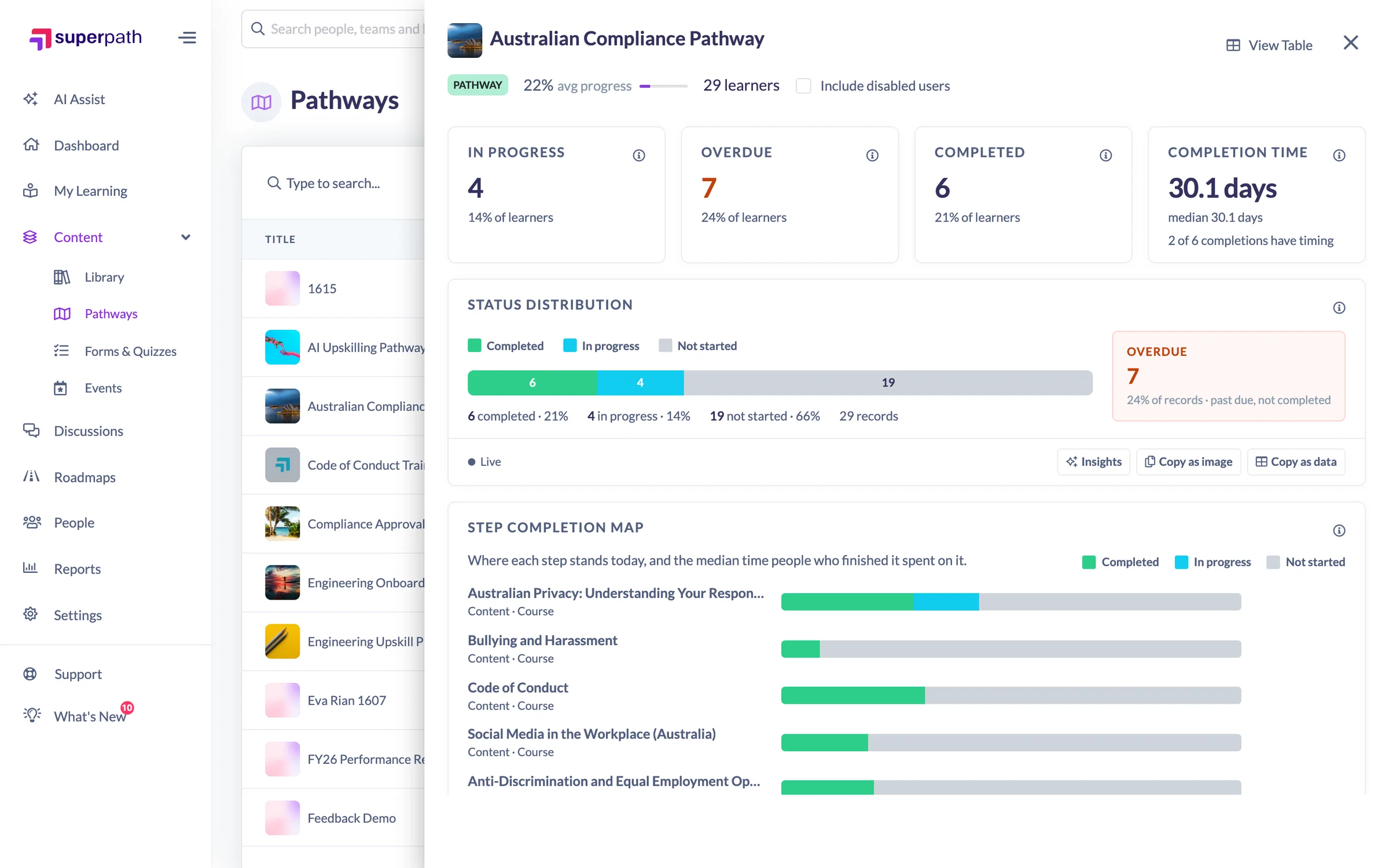Open the Code of Conduct step link
Screen dimensions: 1389x868
517,687
